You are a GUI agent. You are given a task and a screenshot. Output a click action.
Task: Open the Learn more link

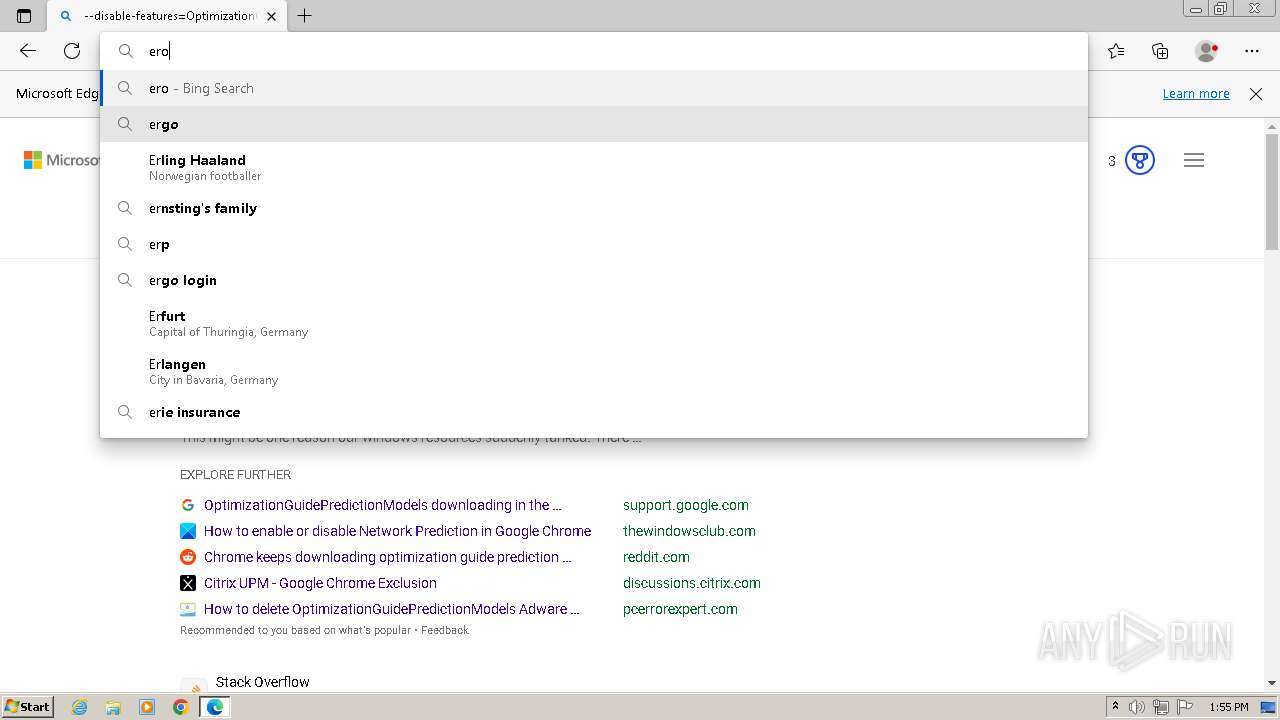[x=1196, y=94]
